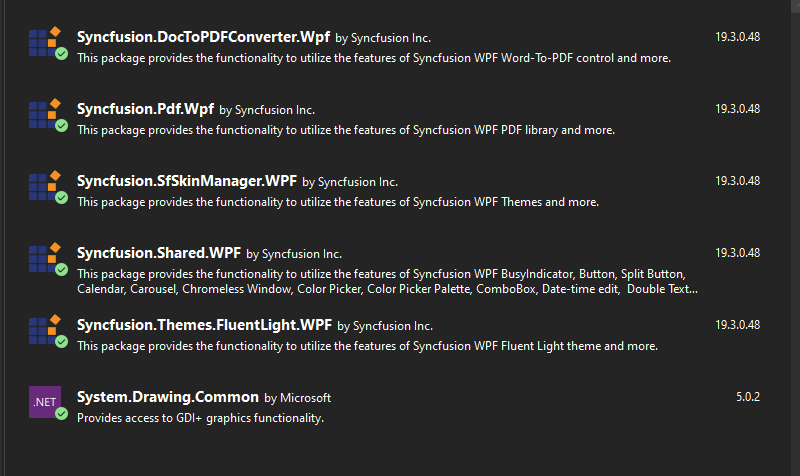Select the Syncfusion.Shared.WPF package title
800x476 pixels.
(159, 253)
